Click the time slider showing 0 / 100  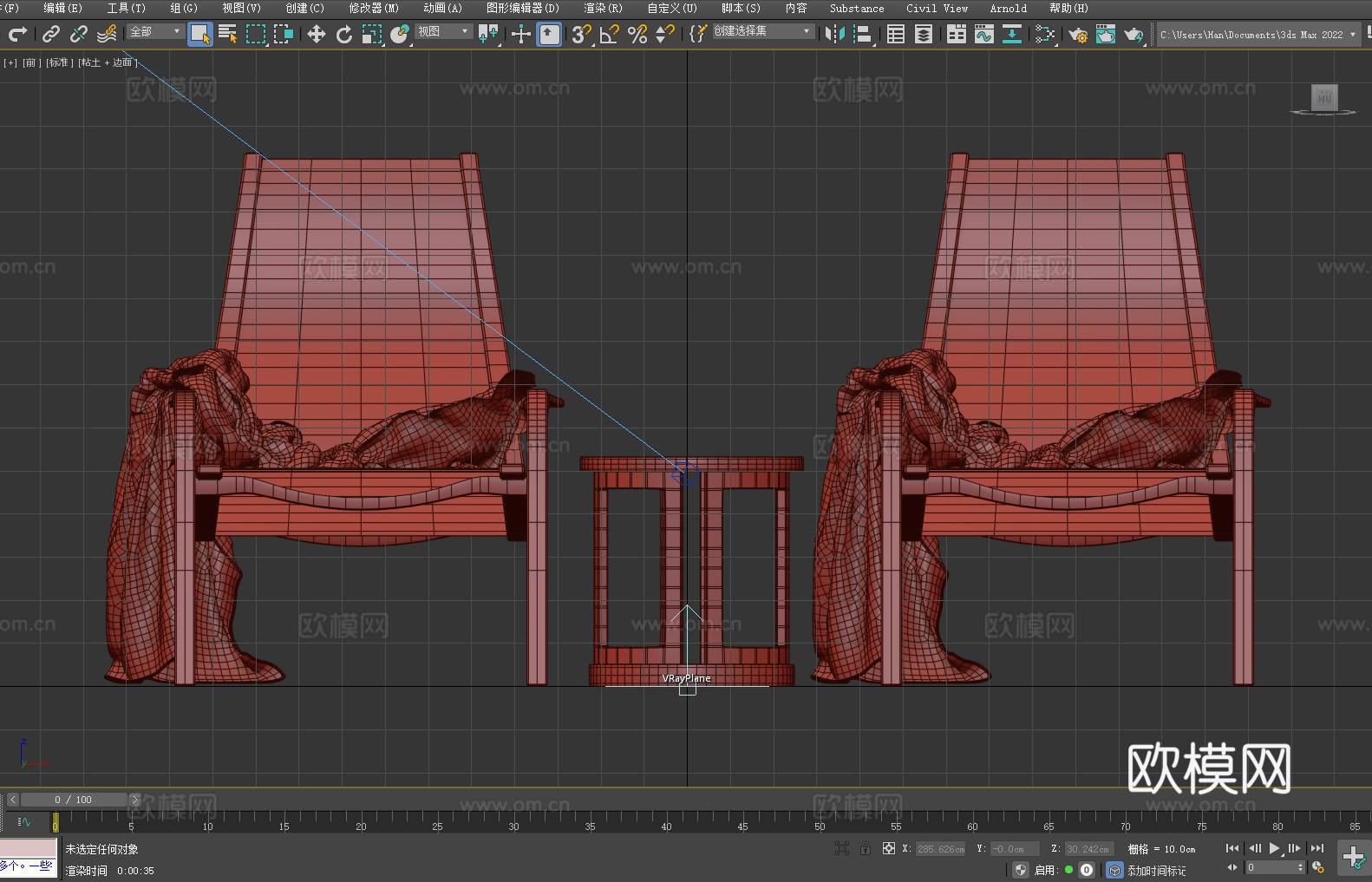[73, 800]
